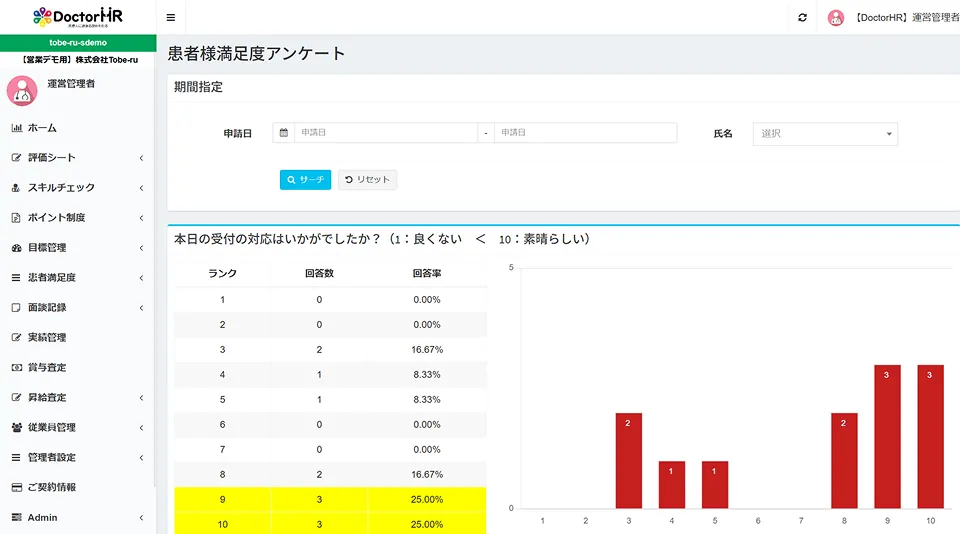Viewport: 960px width, 534px height.
Task: Click the 患者満足度 list icon
Action: [x=17, y=277]
